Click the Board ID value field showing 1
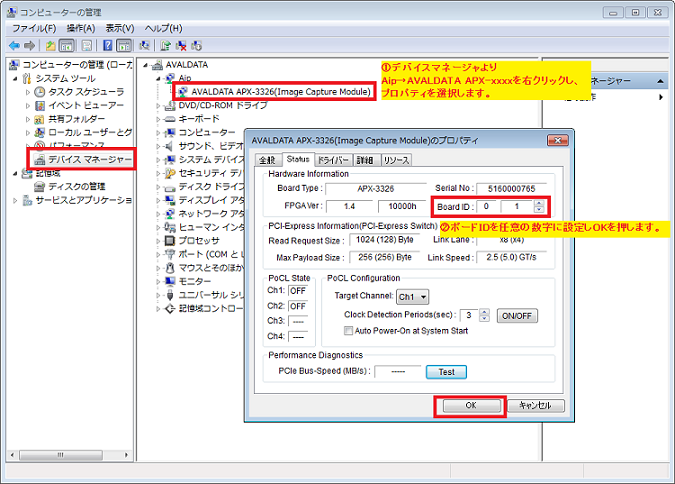Viewport: 675px width, 484px height. click(x=517, y=207)
